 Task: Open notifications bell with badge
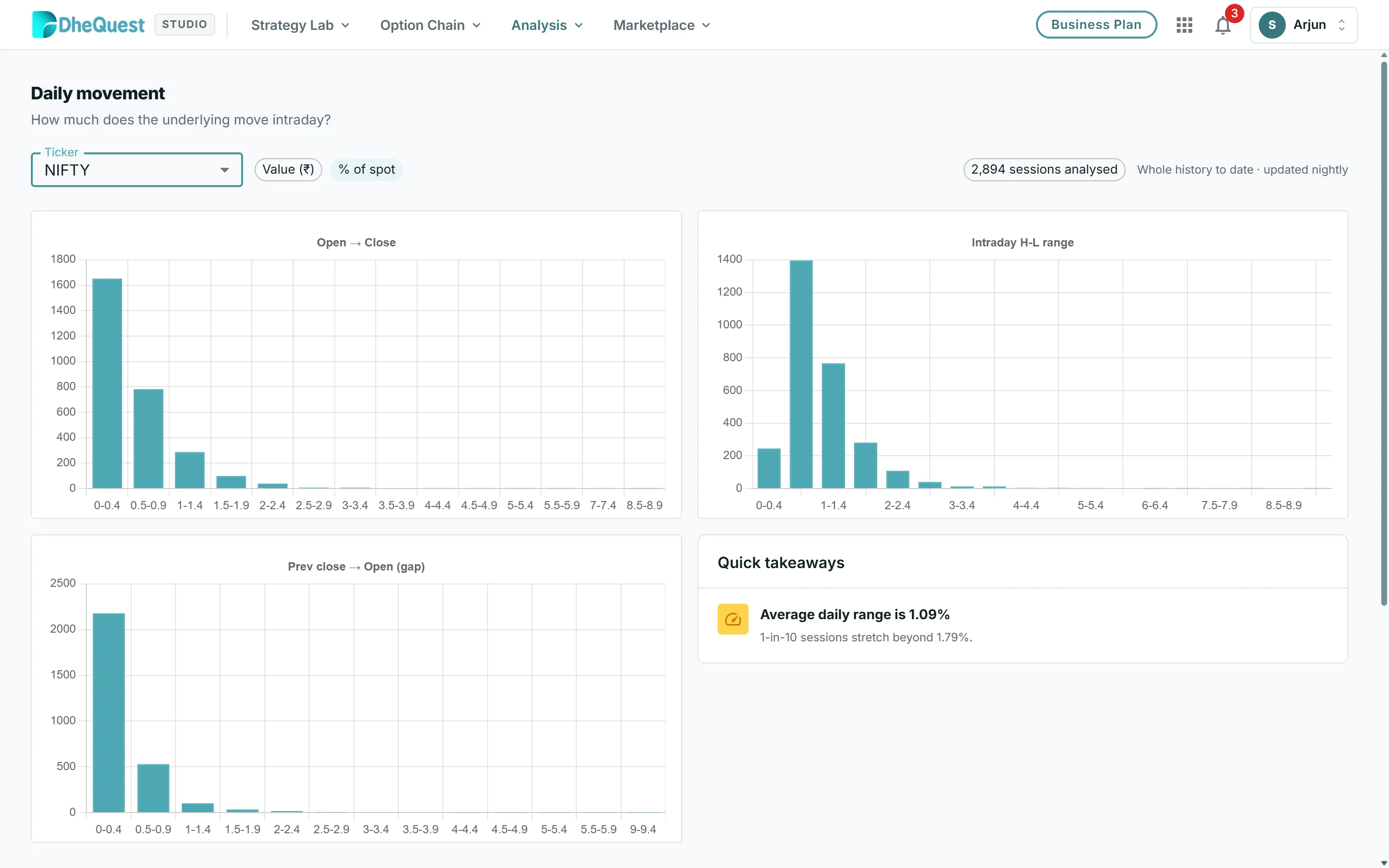1223,25
